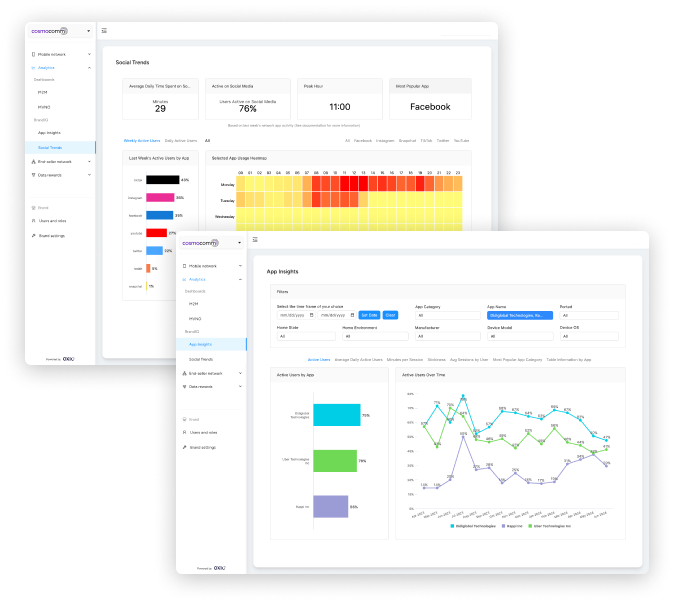Switch to Most Popular App Category tab
Screen dimensions: 674x604
tap(517, 359)
